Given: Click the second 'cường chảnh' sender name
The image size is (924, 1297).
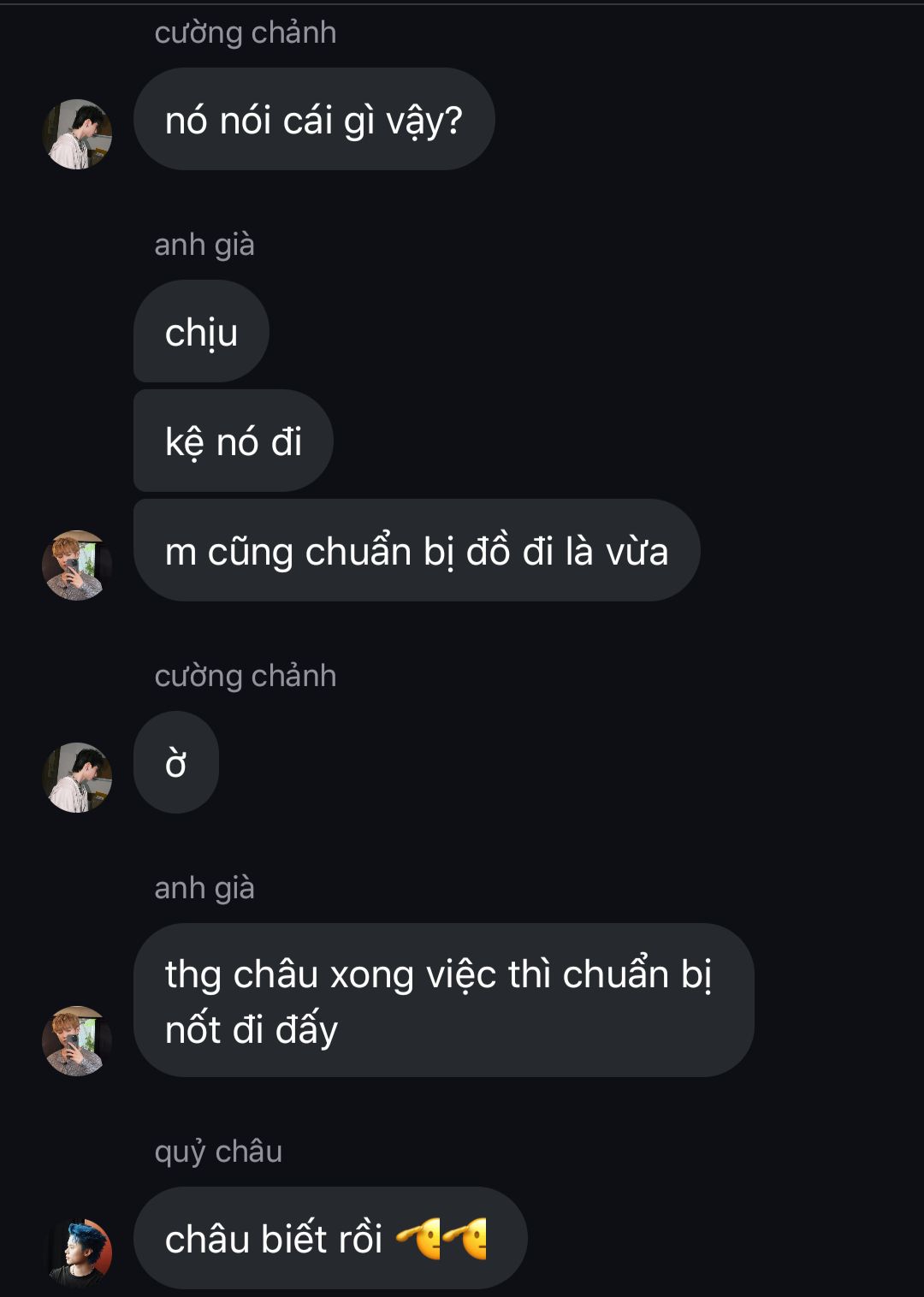Looking at the screenshot, I should [246, 676].
